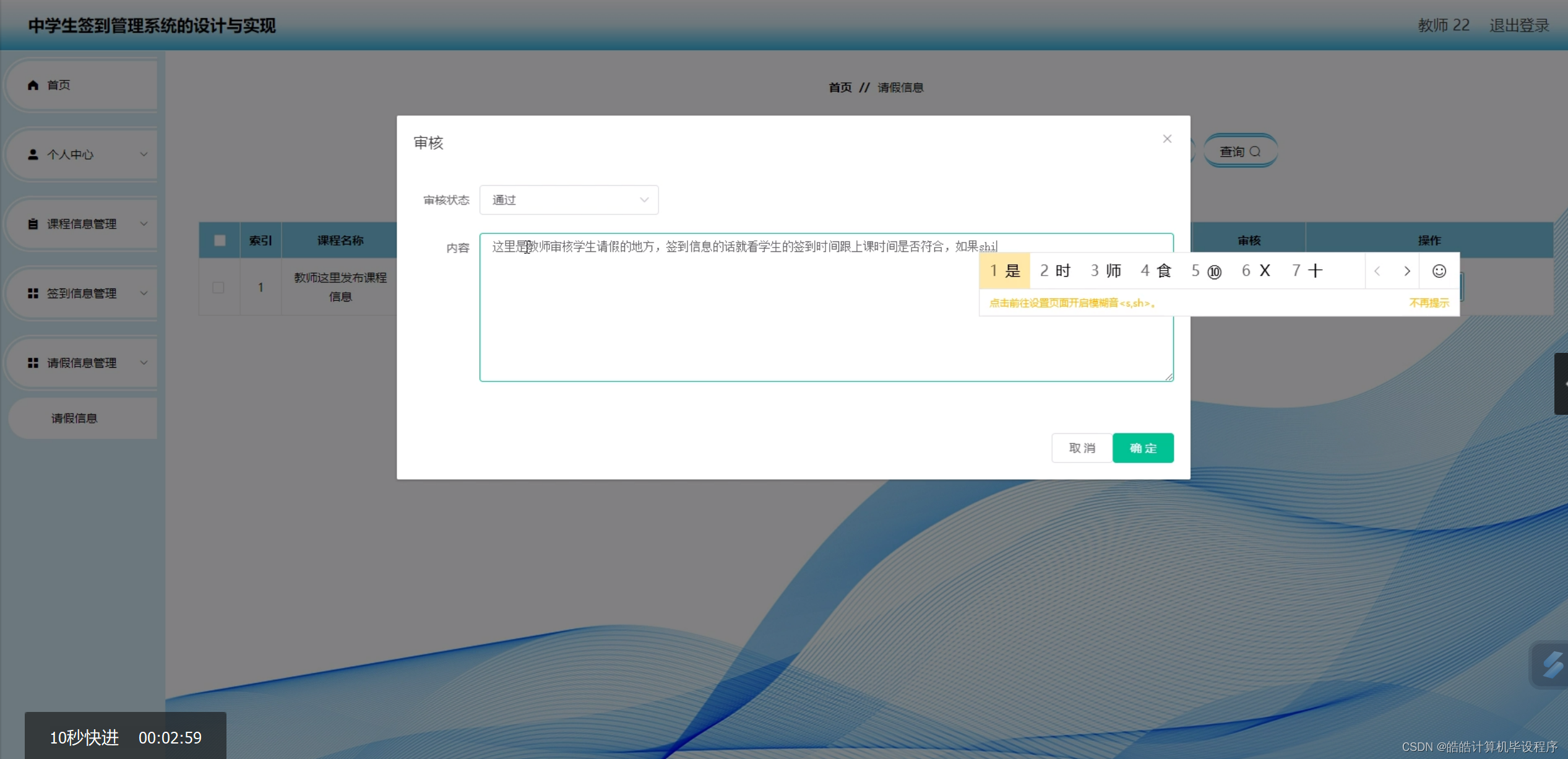Click the clipboard icon for 课程信息管理
This screenshot has height=759, width=1568.
33,223
